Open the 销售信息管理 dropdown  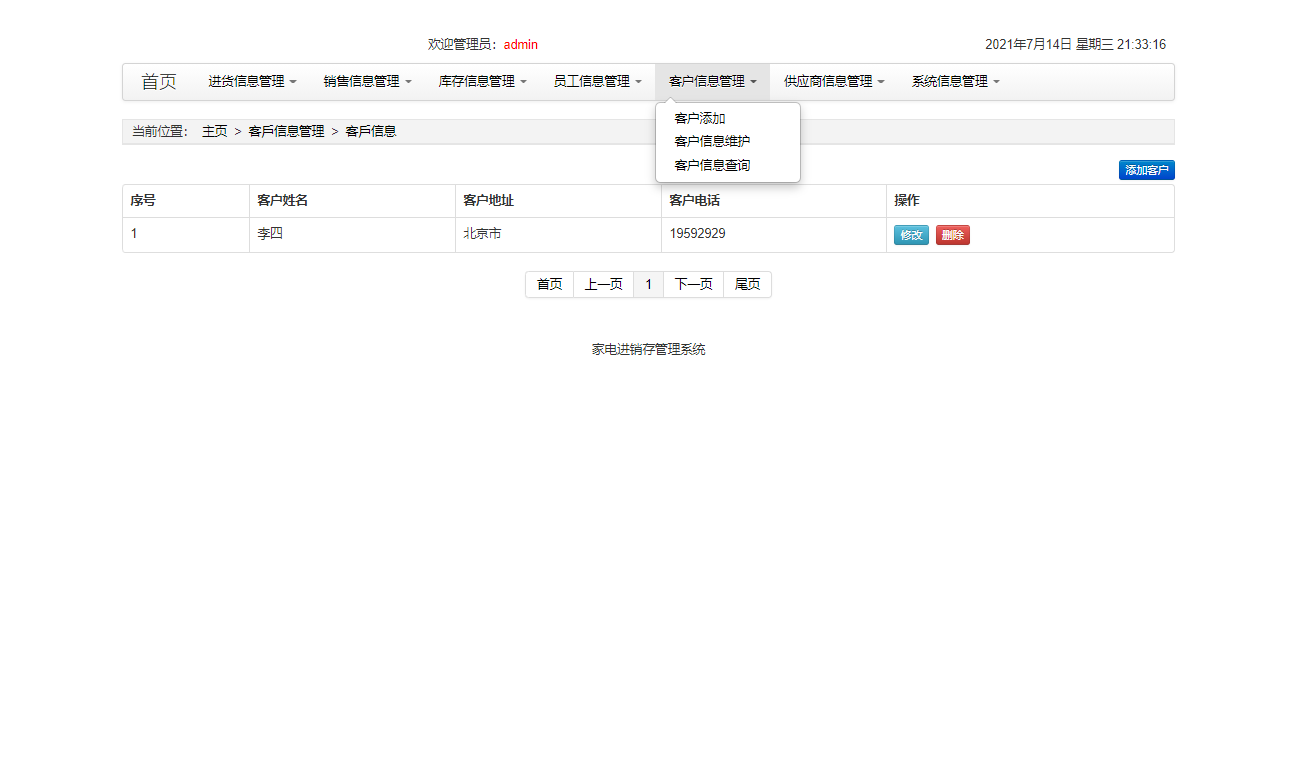point(367,82)
